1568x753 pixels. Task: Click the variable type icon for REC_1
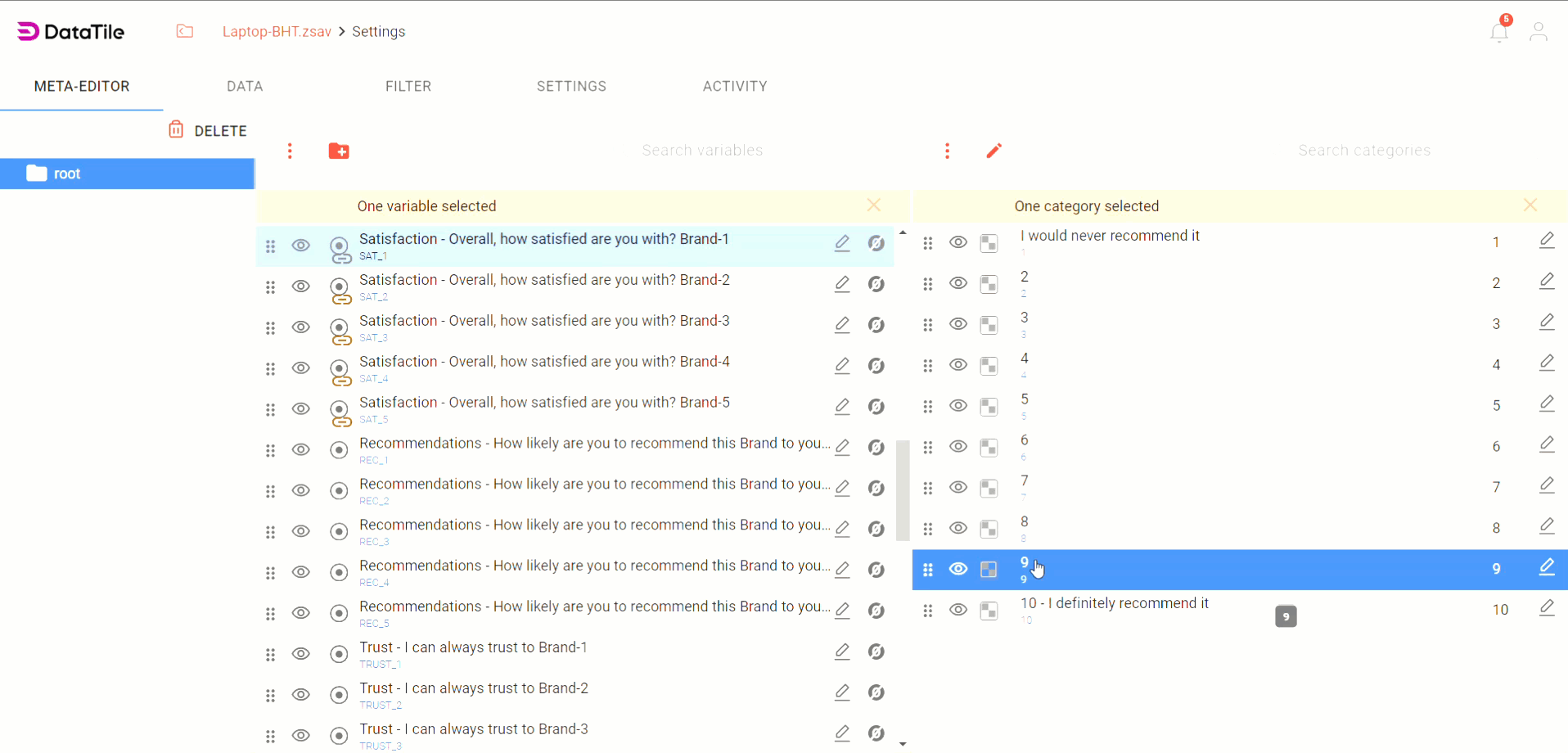coord(339,449)
